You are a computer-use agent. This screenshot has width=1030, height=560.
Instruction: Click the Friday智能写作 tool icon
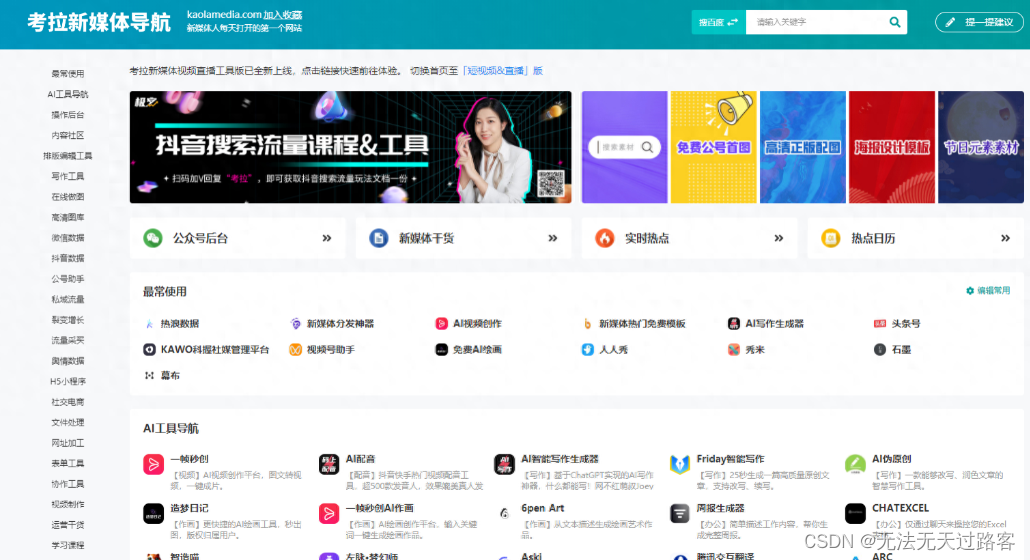coord(679,464)
